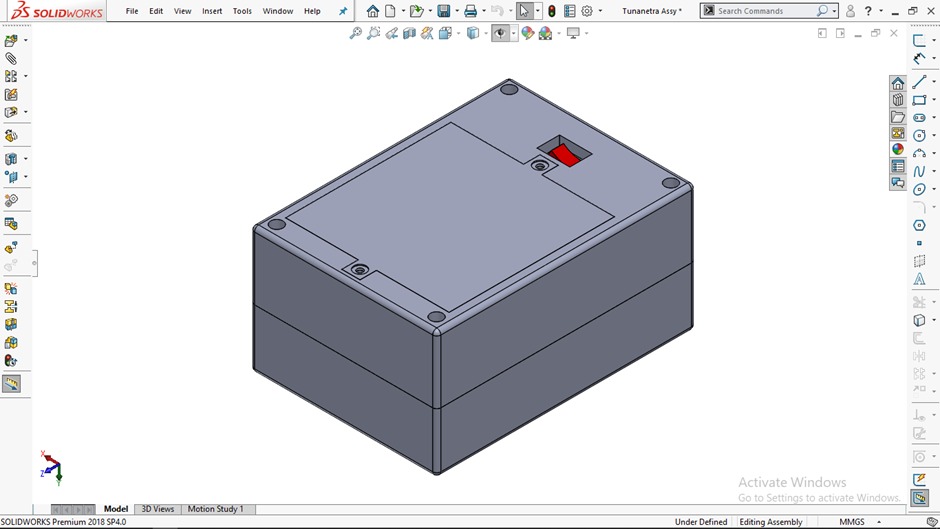The height and width of the screenshot is (529, 940).
Task: Open the Insert menu
Action: [212, 11]
